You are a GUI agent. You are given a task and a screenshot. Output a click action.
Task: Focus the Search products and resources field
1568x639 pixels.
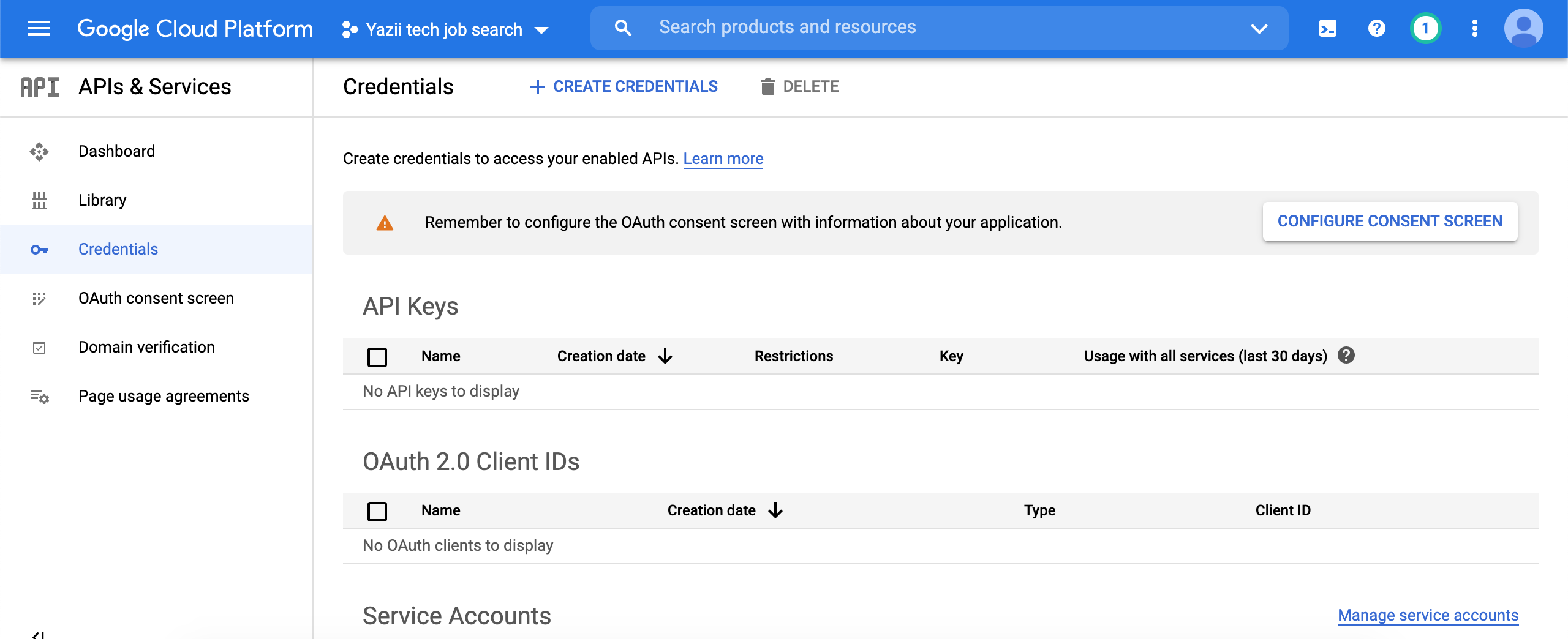coord(940,28)
